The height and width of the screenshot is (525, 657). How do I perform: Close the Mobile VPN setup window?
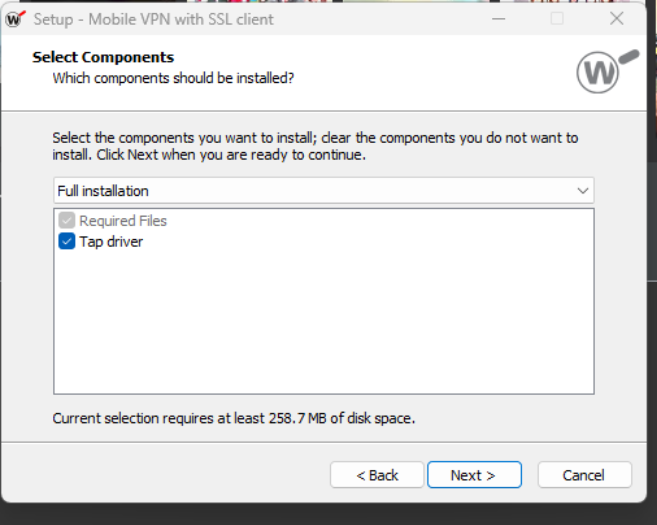(x=616, y=19)
